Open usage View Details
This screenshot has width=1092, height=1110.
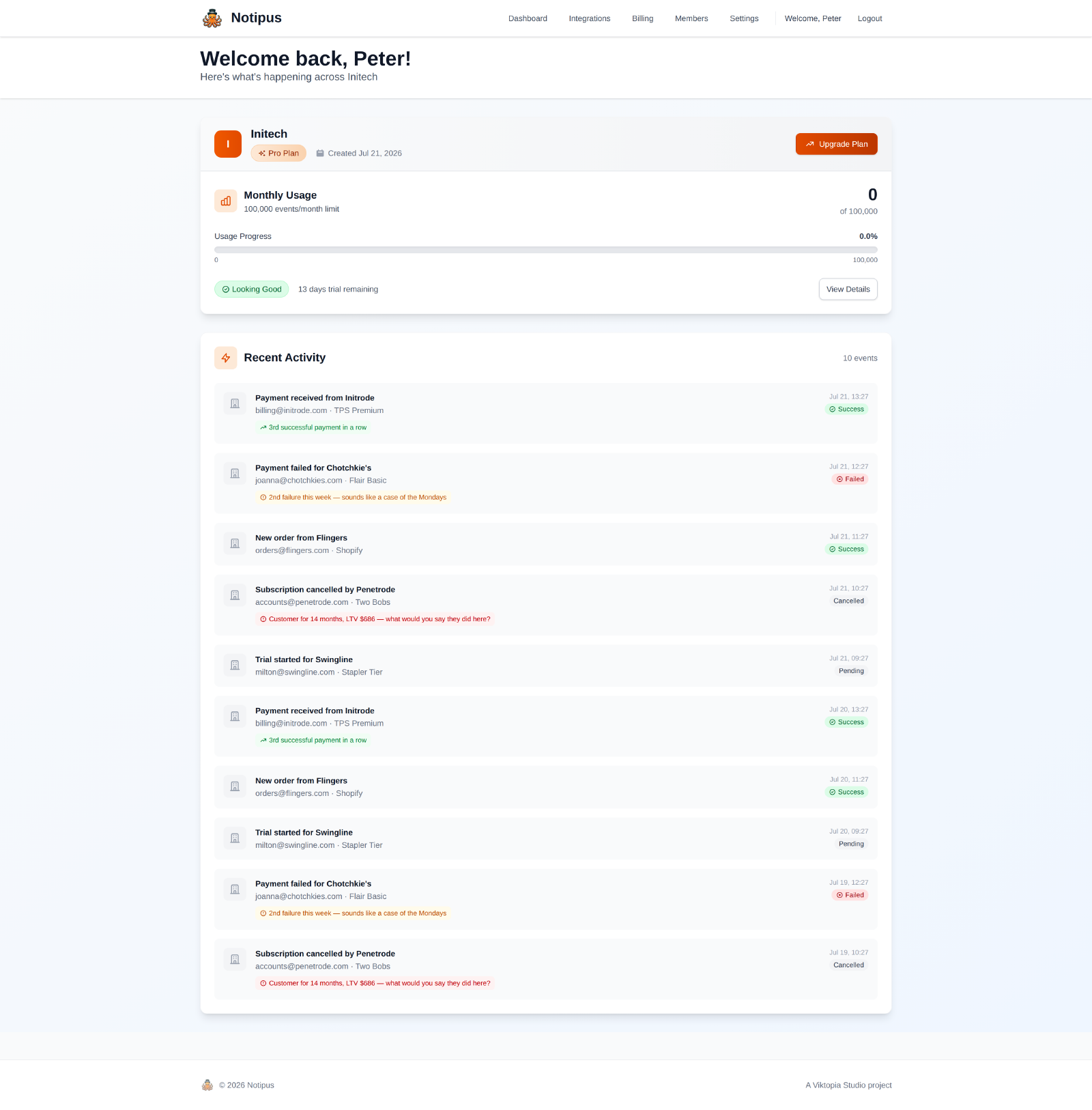[848, 289]
